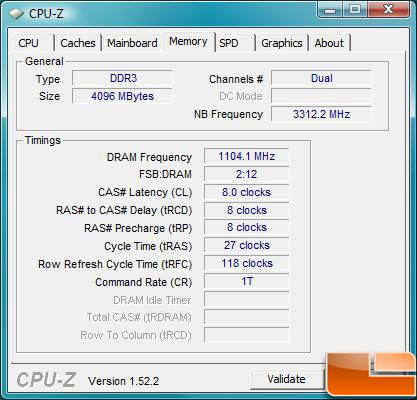417x400 pixels.
Task: Switch to the Graphics tab
Action: 282,43
